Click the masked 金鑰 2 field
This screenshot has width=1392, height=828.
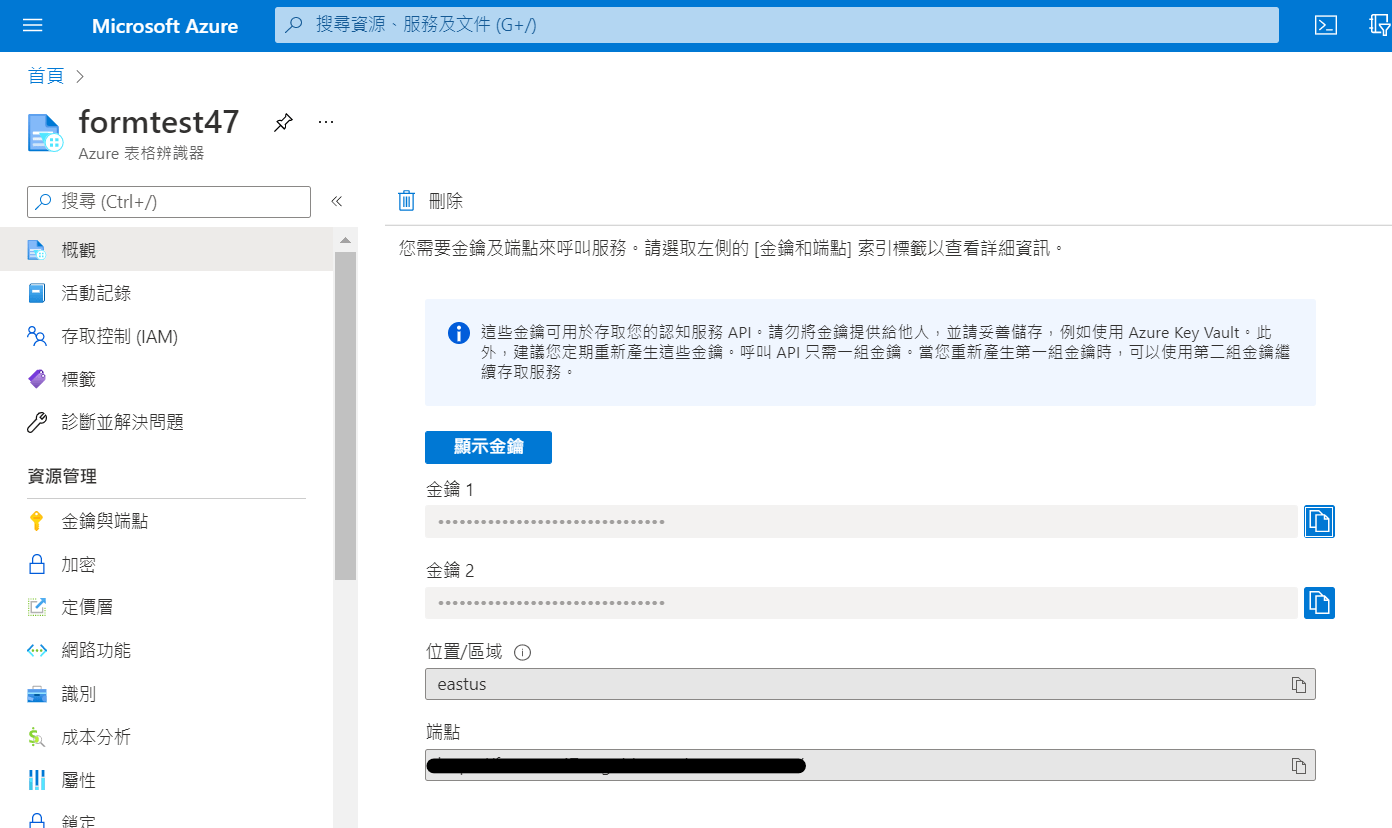pyautogui.click(x=861, y=603)
